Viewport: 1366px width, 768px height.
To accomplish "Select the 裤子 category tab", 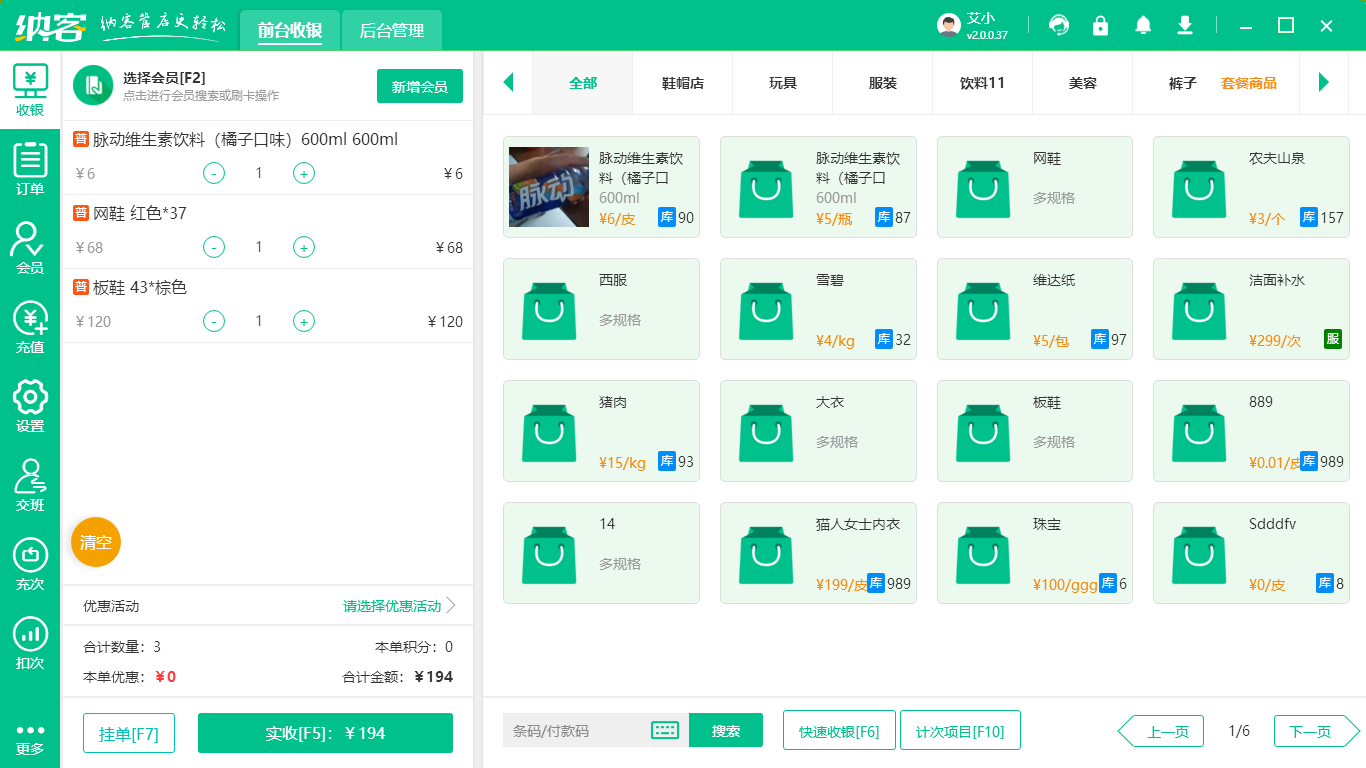I will [x=1183, y=83].
